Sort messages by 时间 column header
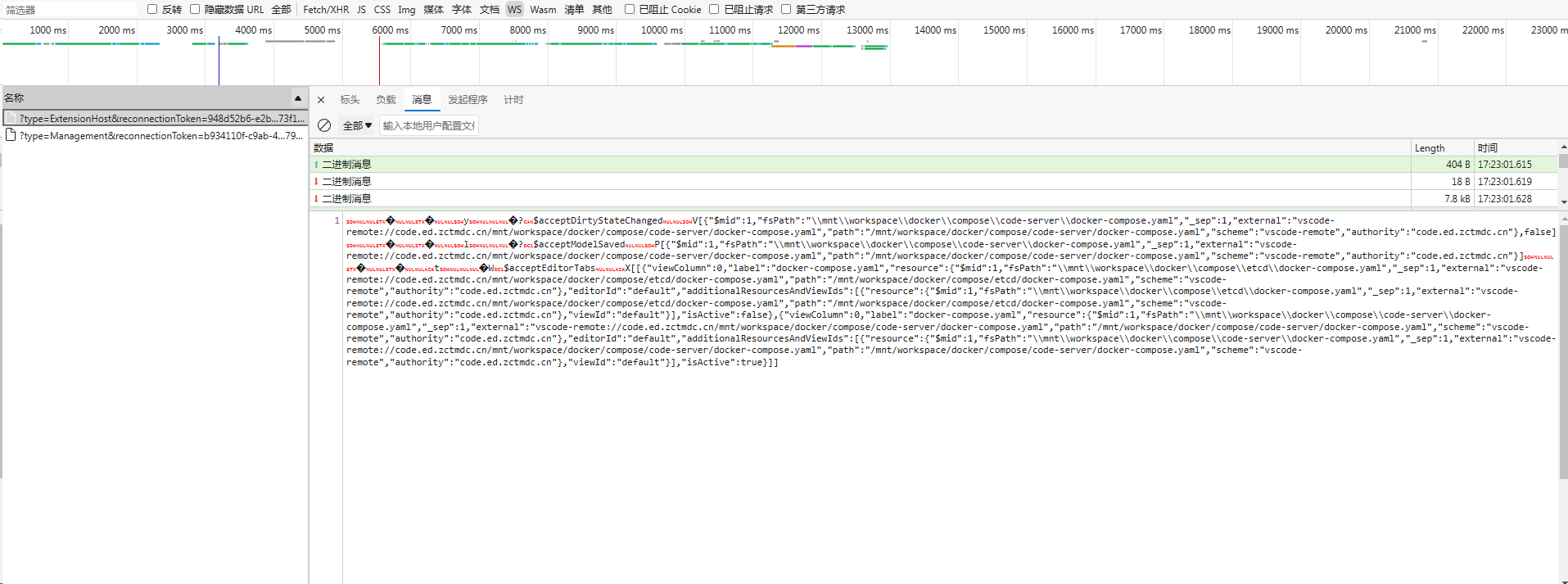The width and height of the screenshot is (1568, 584). 1516,148
